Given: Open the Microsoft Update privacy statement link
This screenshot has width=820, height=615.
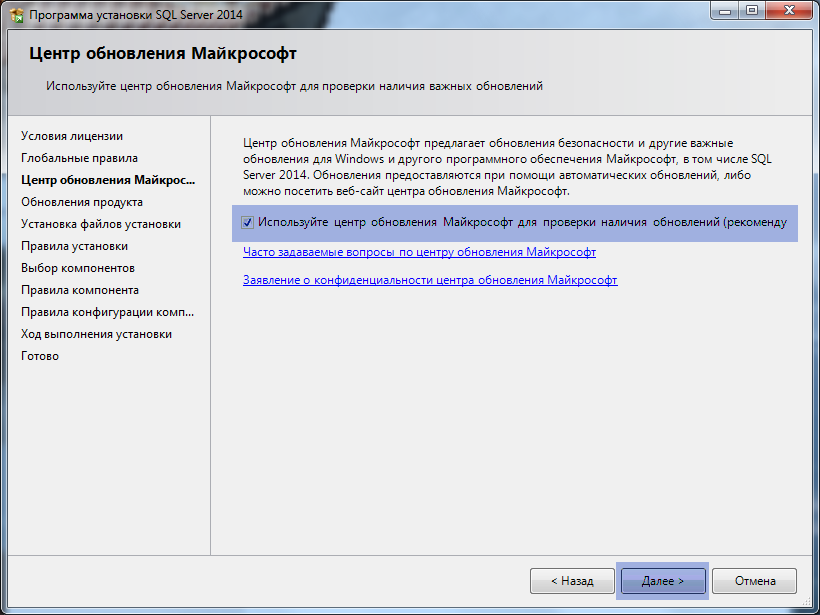Looking at the screenshot, I should pyautogui.click(x=430, y=280).
